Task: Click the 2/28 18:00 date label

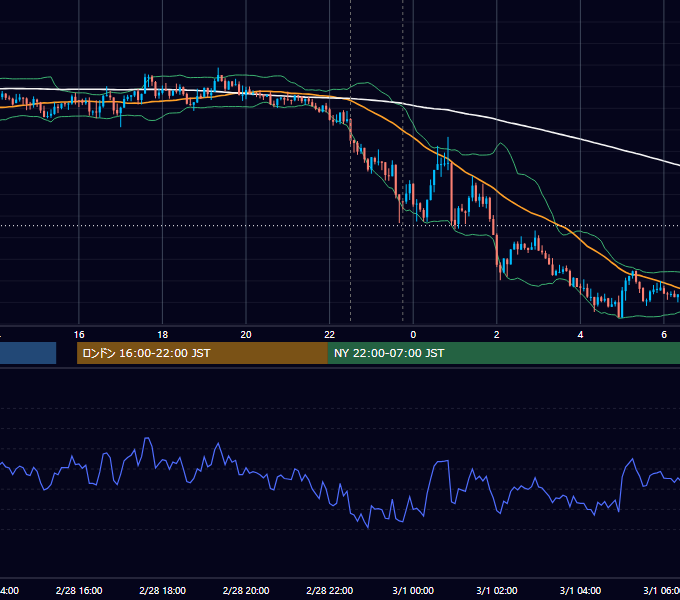Action: (x=163, y=590)
